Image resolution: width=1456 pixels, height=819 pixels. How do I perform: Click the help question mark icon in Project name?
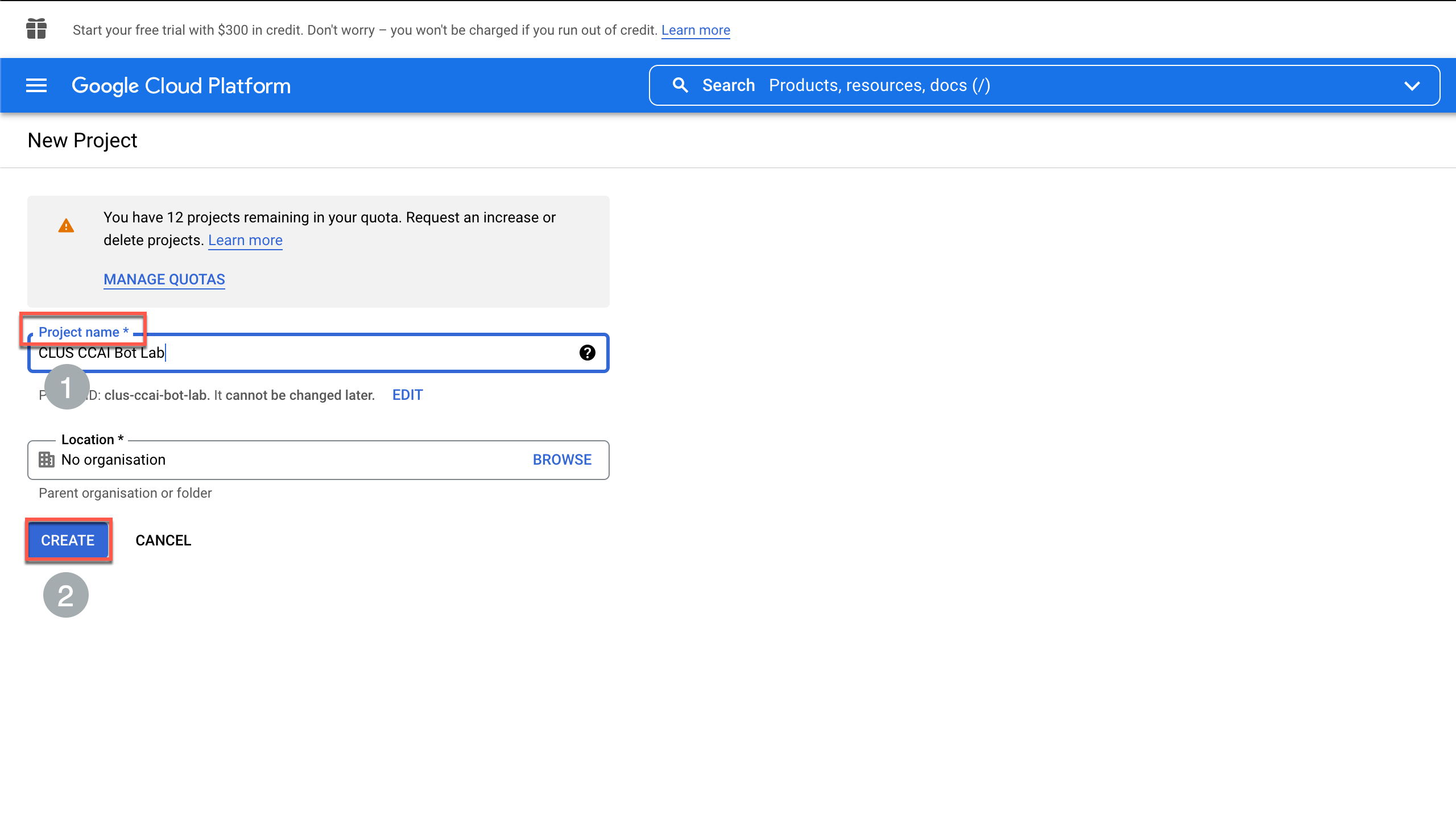tap(587, 353)
